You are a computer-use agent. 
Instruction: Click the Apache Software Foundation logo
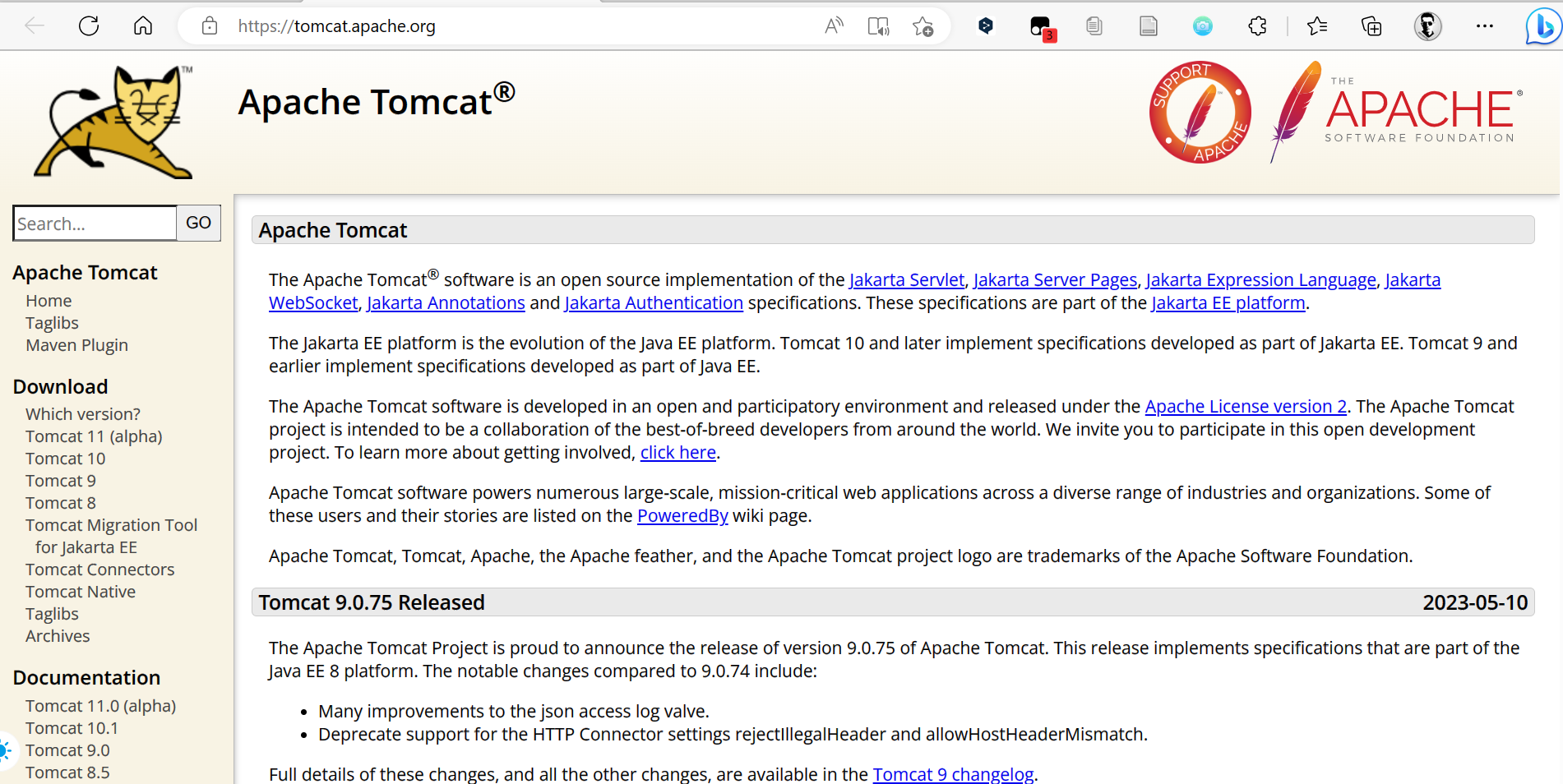[1395, 113]
